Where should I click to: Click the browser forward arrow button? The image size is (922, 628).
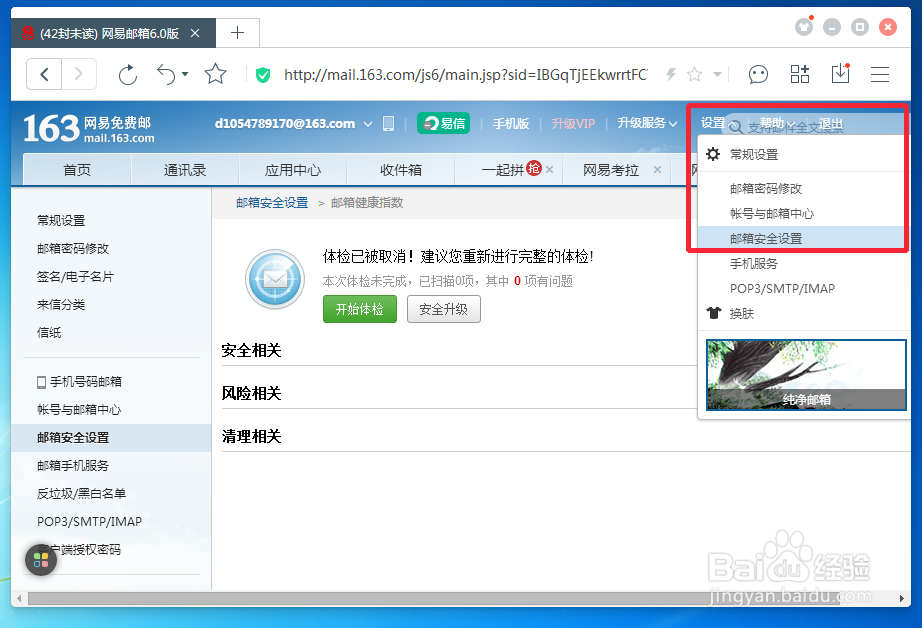click(x=79, y=75)
